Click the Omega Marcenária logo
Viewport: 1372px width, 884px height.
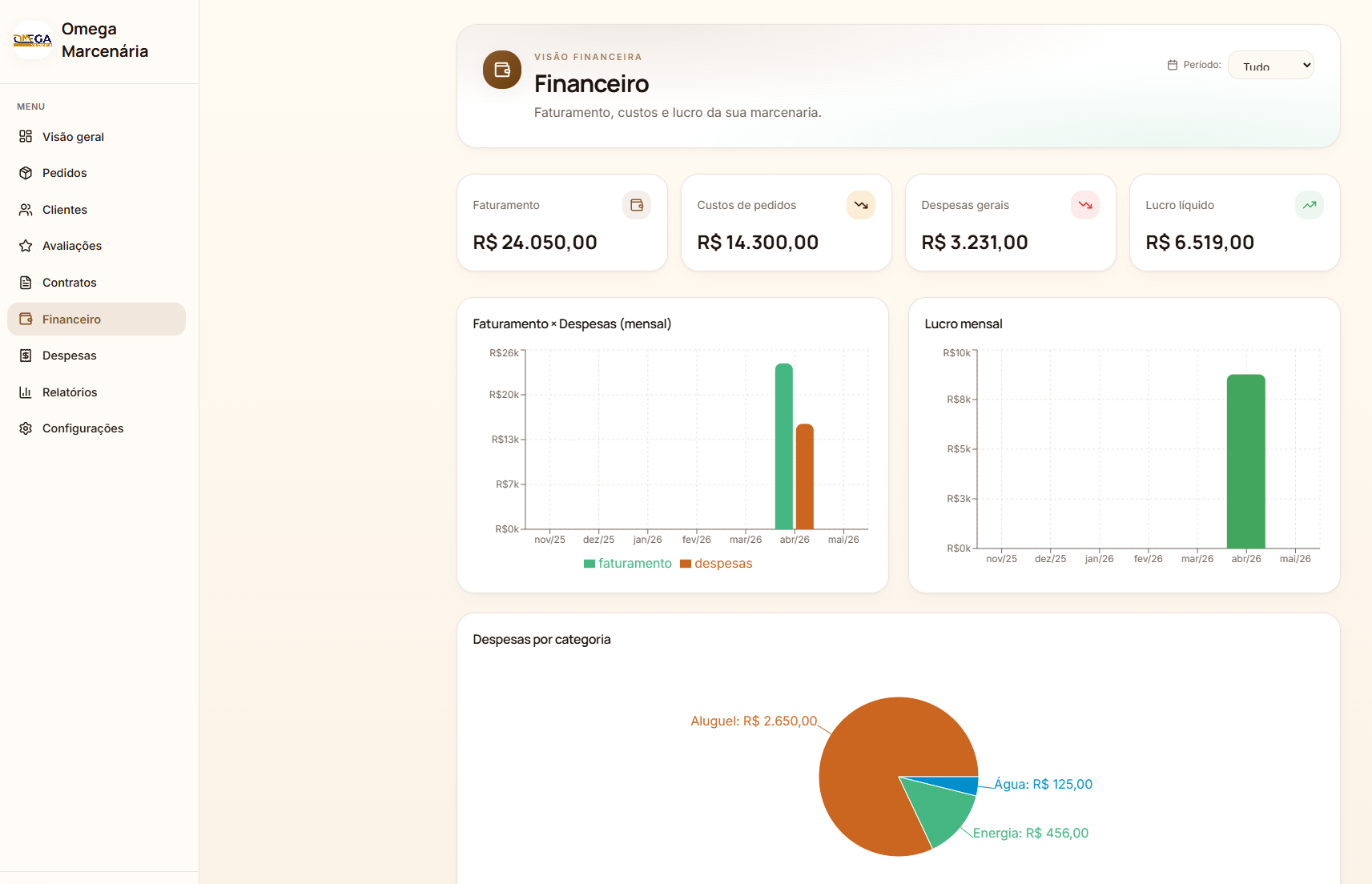coord(33,40)
